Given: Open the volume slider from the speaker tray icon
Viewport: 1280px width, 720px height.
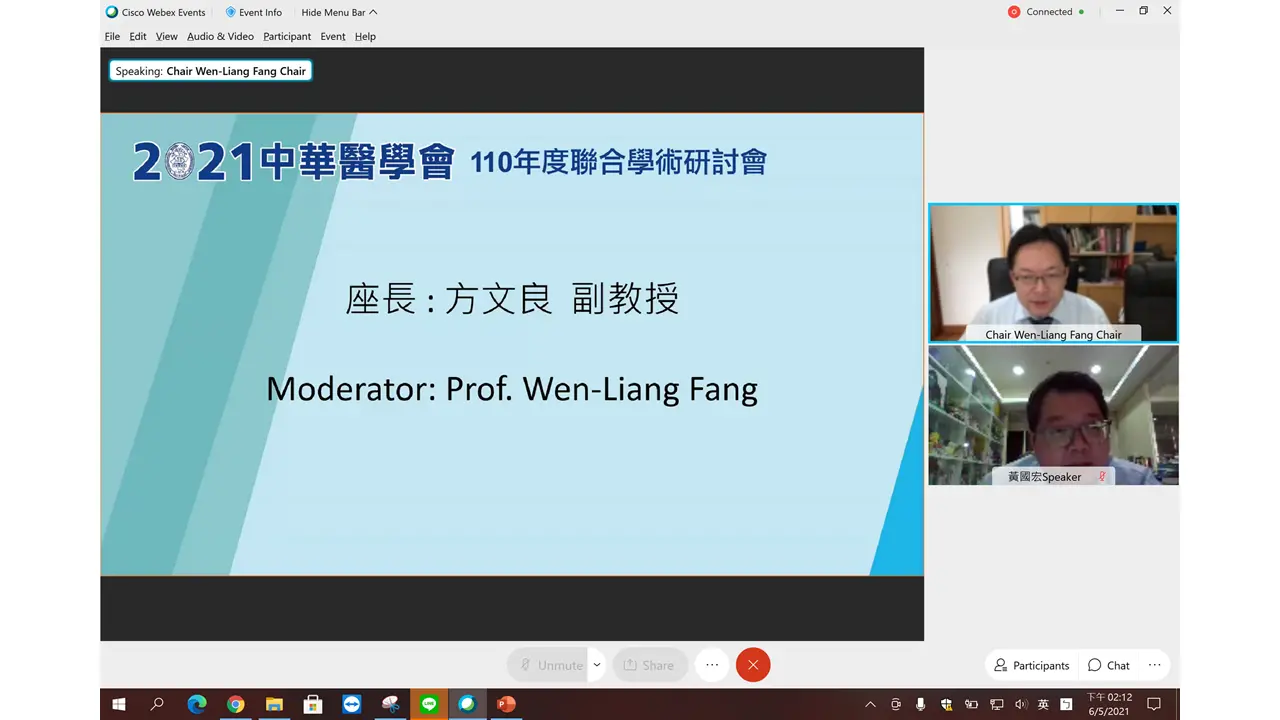Looking at the screenshot, I should [1021, 704].
